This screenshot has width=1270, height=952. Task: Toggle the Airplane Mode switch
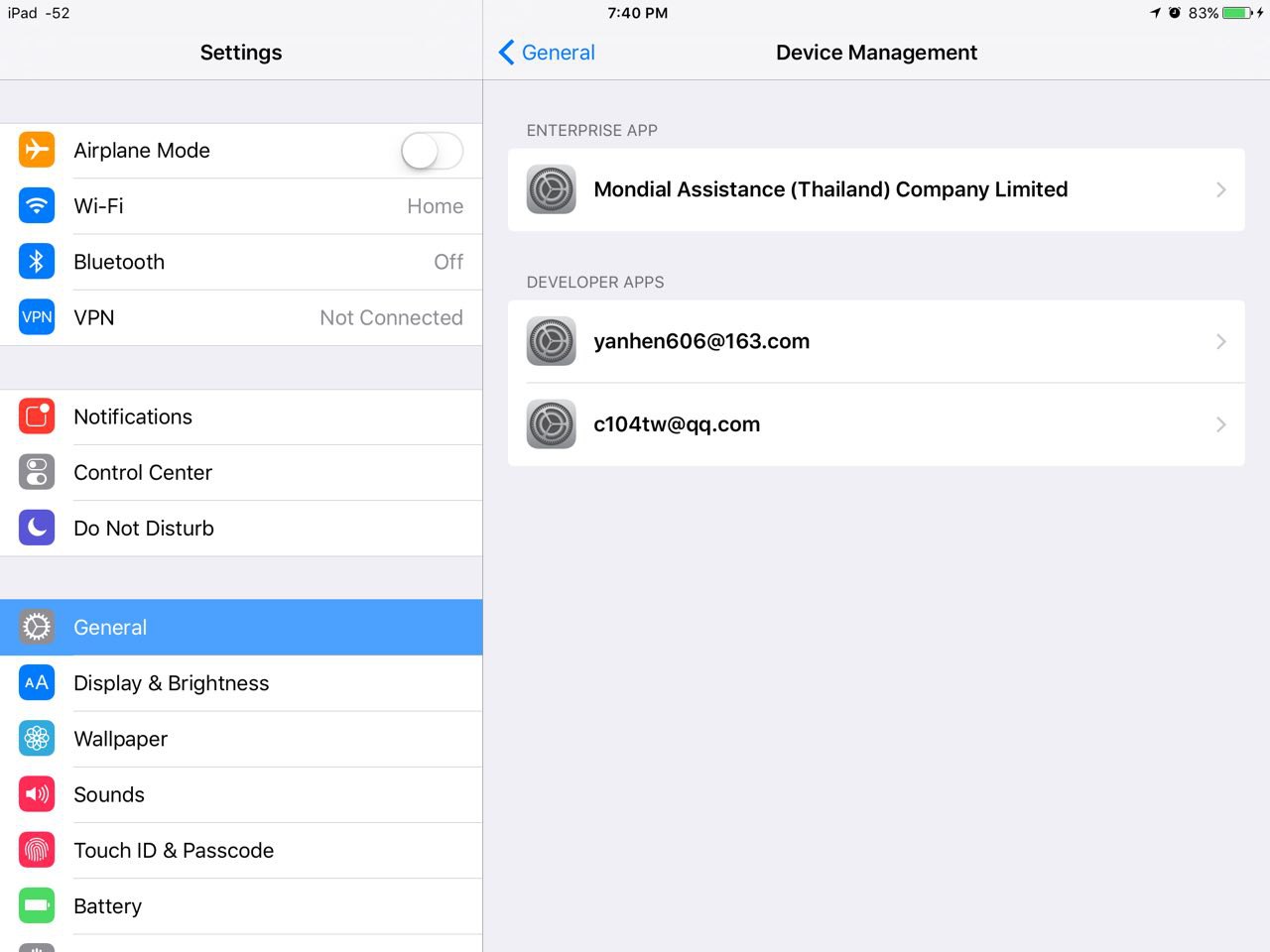[x=432, y=151]
